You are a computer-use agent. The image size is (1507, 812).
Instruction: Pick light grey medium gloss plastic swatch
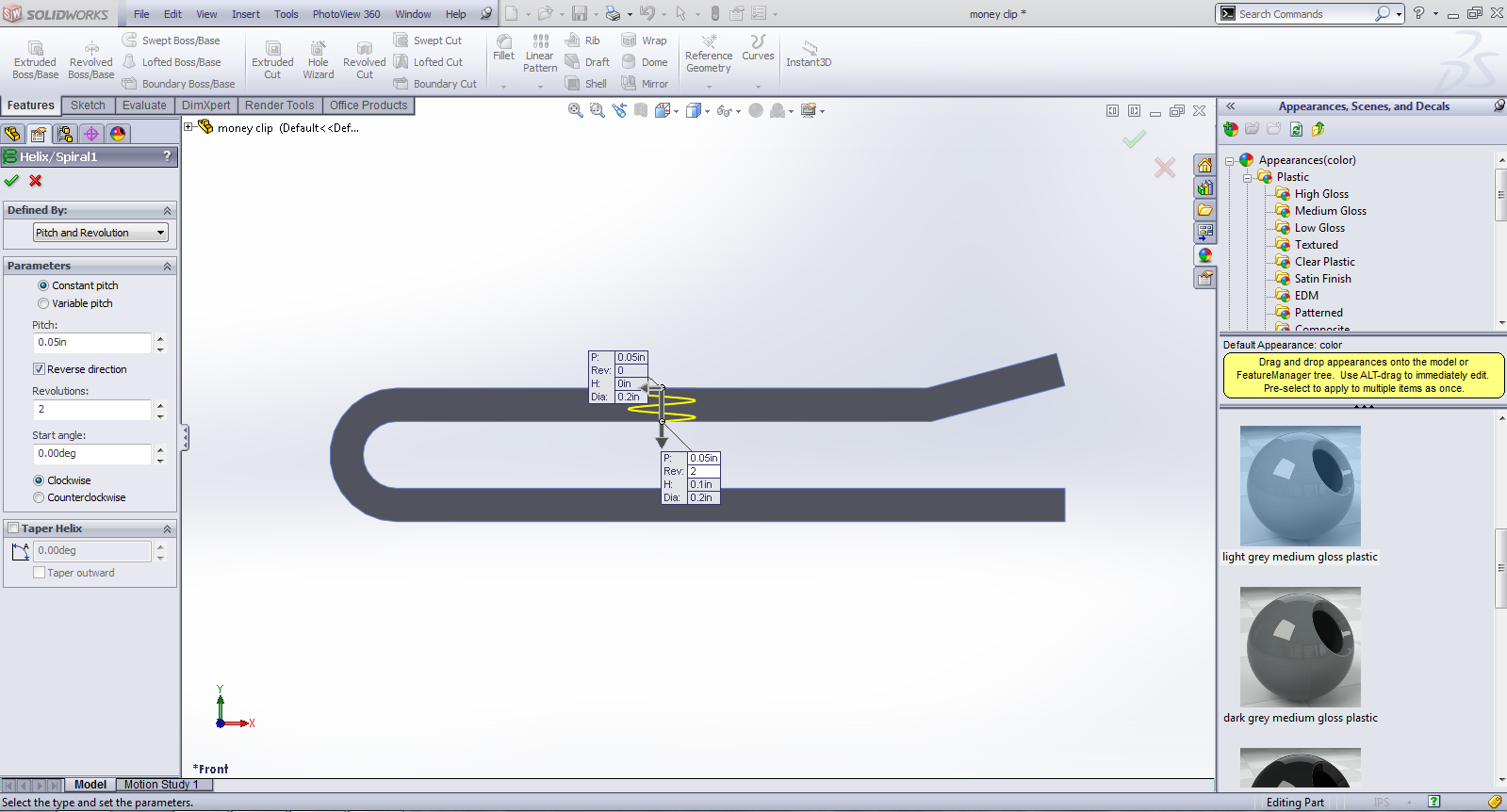point(1301,486)
